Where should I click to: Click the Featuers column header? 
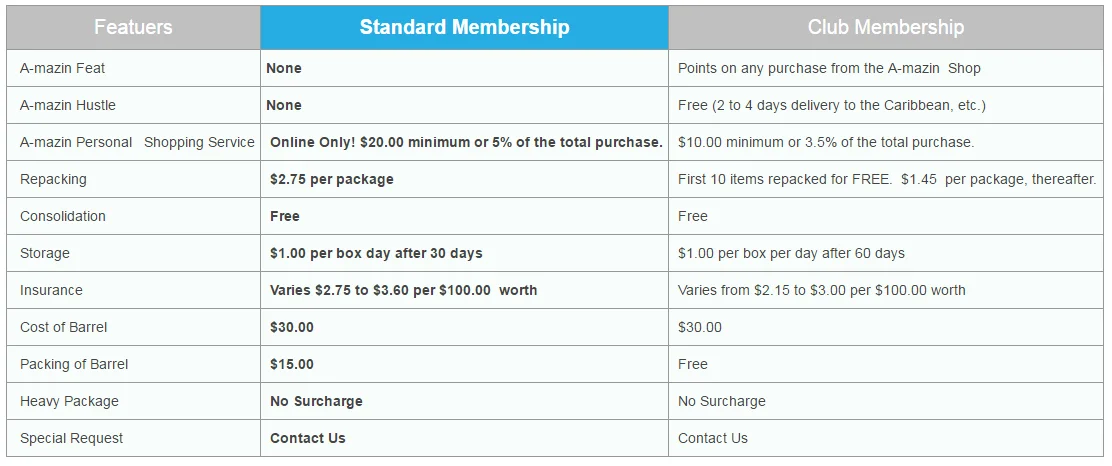point(133,27)
